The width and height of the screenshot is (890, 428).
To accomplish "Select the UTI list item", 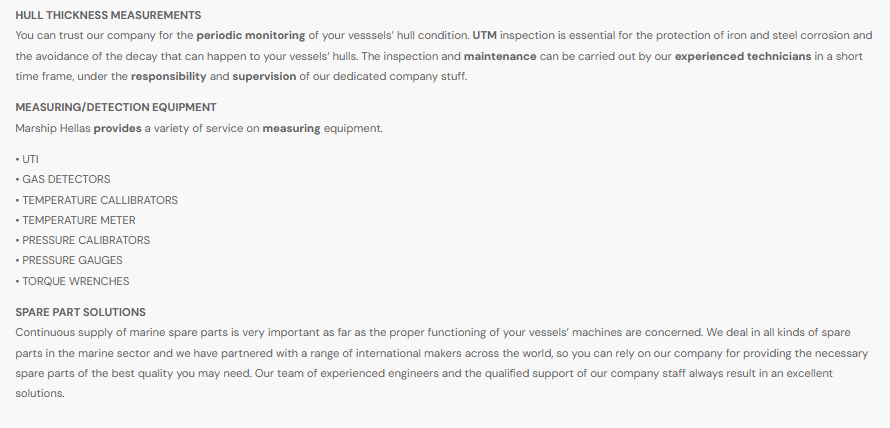I will (30, 159).
